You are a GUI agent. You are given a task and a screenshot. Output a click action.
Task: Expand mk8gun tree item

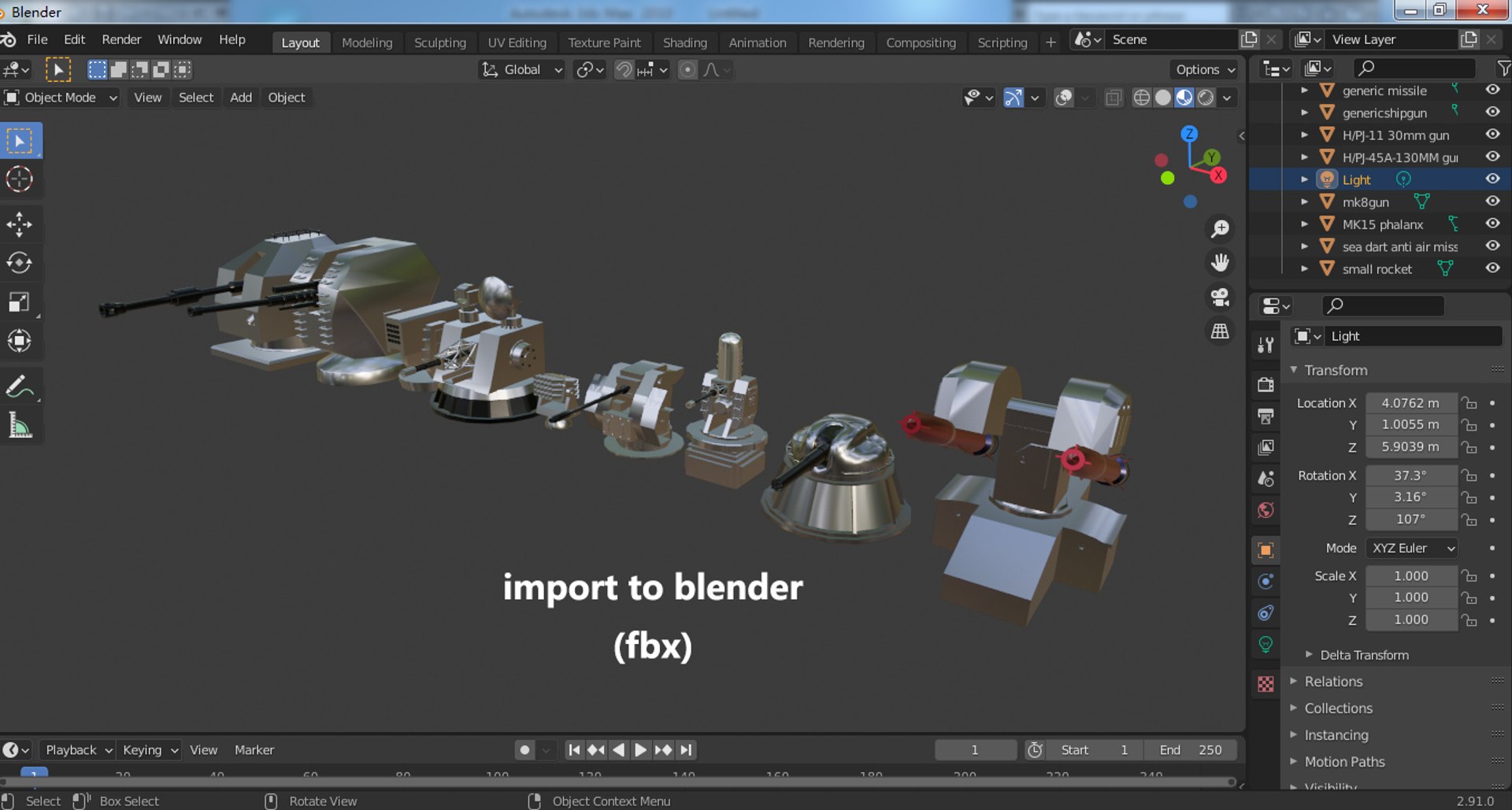[1305, 202]
